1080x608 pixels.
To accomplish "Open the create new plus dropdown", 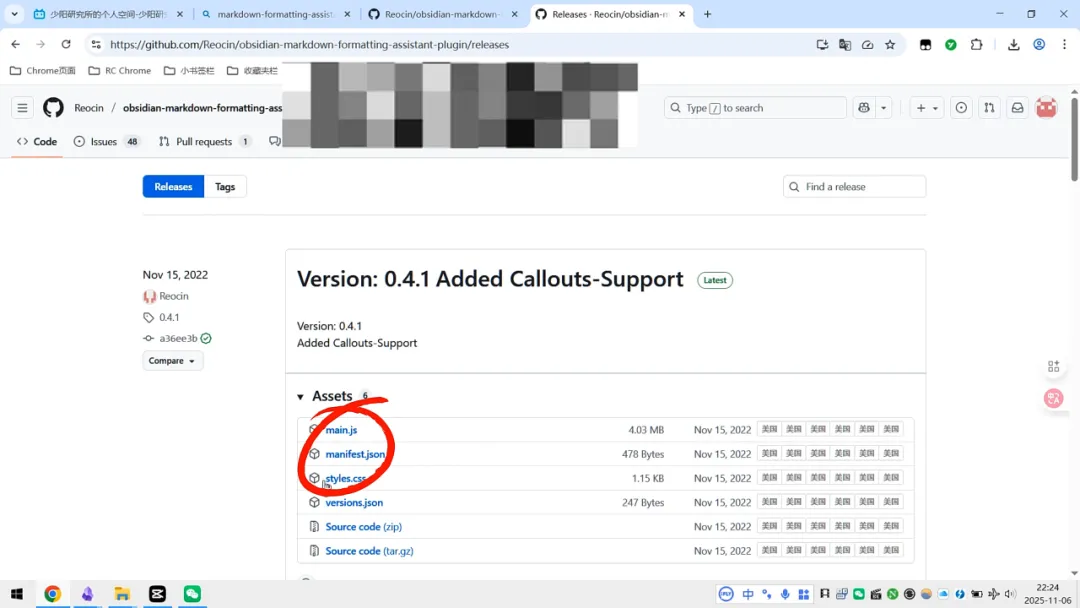I will click(x=927, y=108).
